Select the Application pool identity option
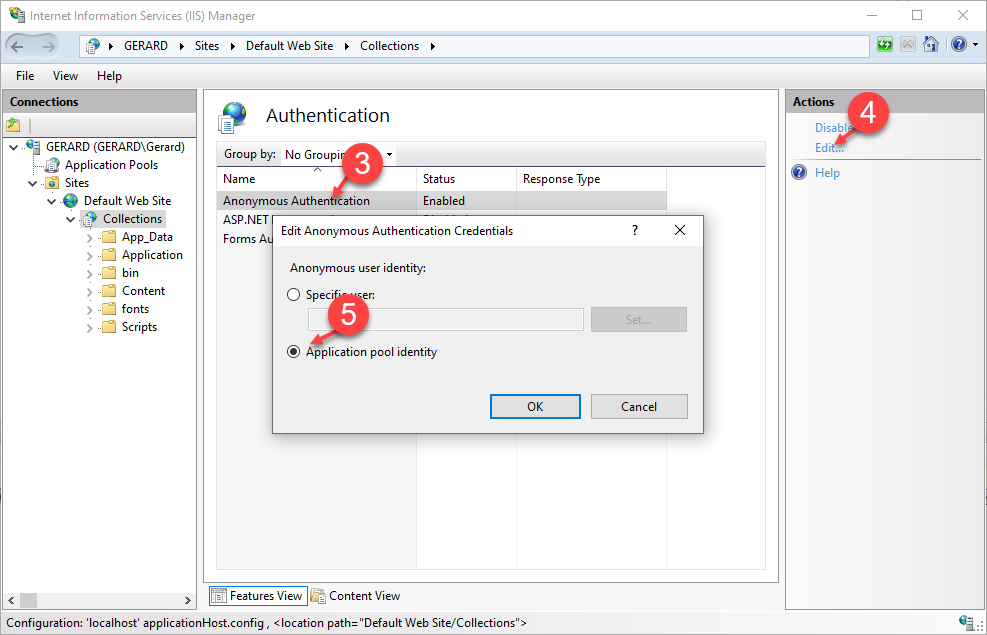This screenshot has width=987, height=635. pos(293,352)
